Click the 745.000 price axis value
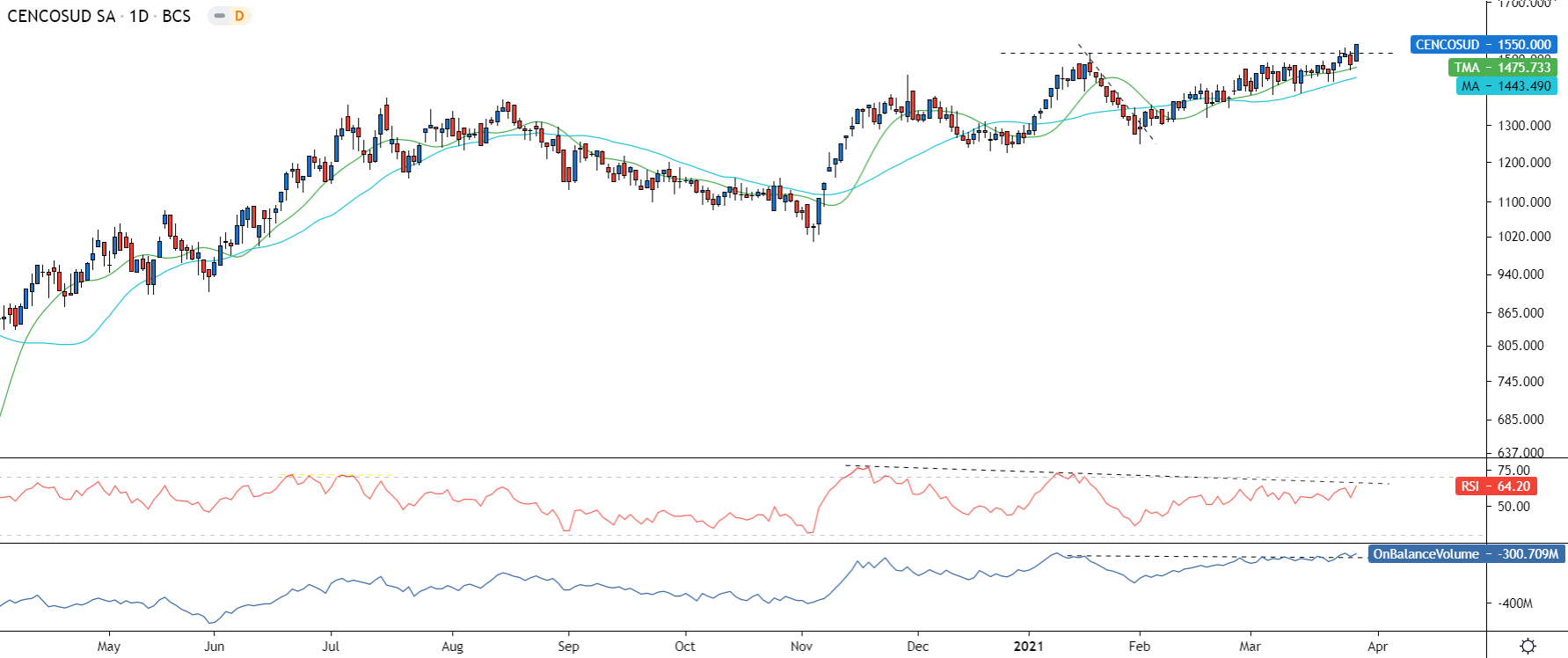Image resolution: width=1568 pixels, height=658 pixels. [1521, 382]
